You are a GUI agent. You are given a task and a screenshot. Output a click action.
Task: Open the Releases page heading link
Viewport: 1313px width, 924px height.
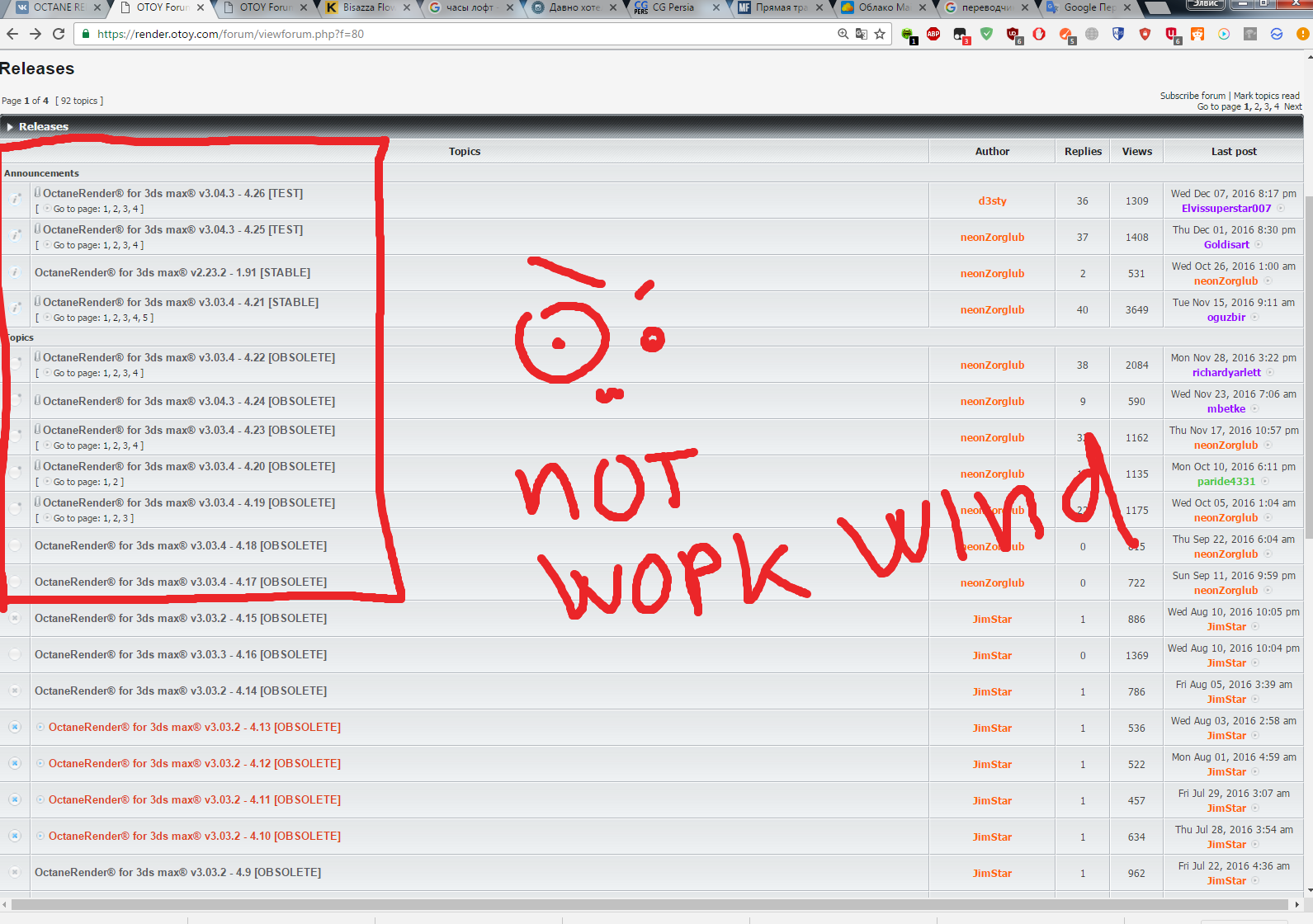pyautogui.click(x=37, y=68)
